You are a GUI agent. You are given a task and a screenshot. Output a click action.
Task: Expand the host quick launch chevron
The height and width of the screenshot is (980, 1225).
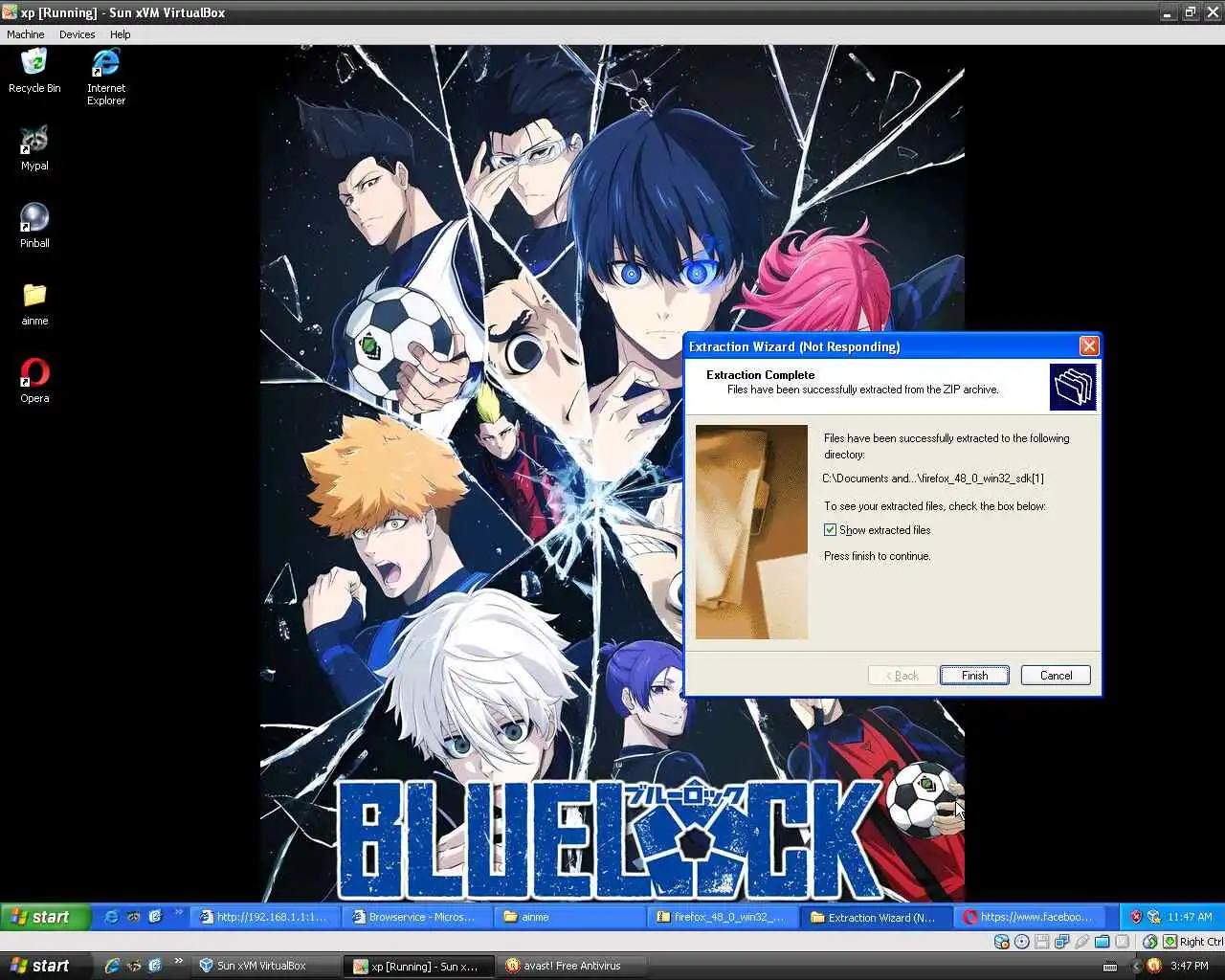[x=179, y=960]
